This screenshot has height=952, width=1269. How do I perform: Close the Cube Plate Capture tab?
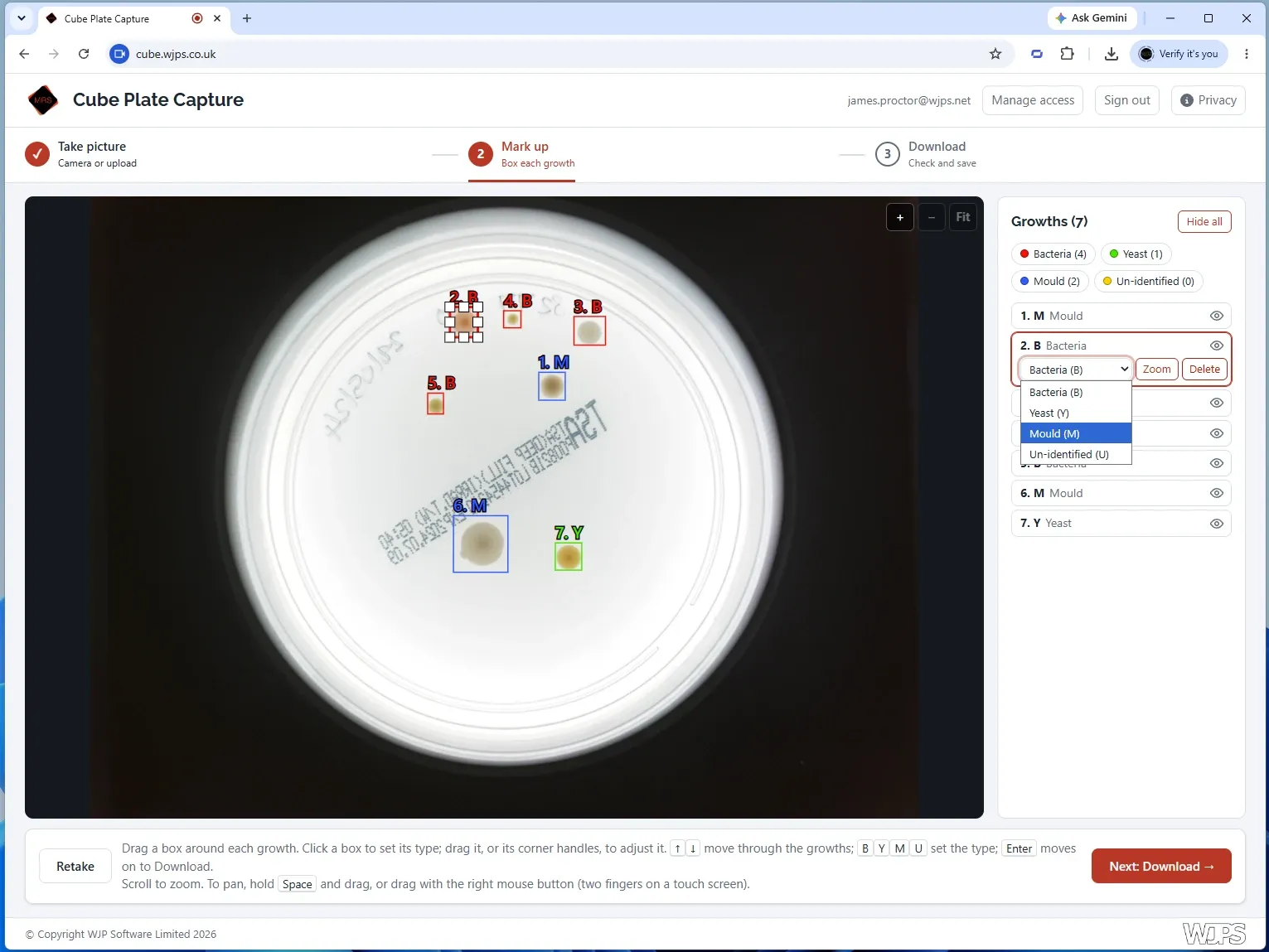217,18
